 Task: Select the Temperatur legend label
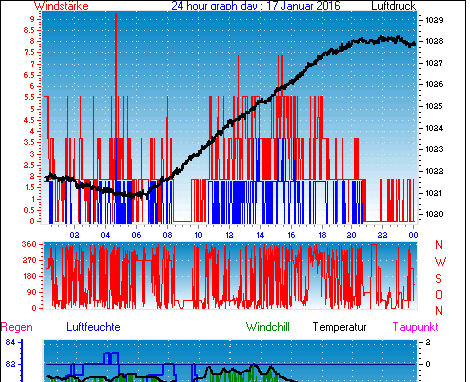click(340, 327)
